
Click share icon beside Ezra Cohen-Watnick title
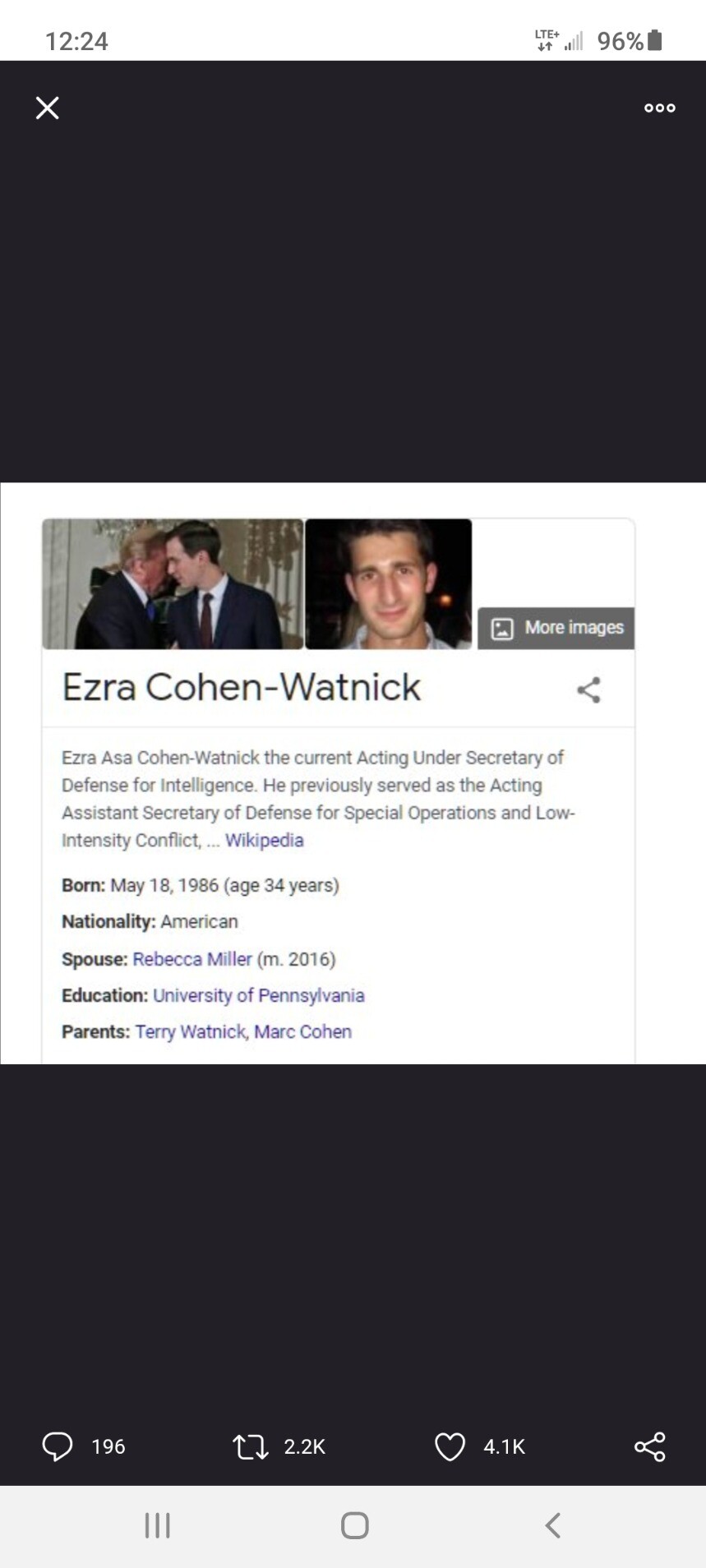pyautogui.click(x=588, y=689)
